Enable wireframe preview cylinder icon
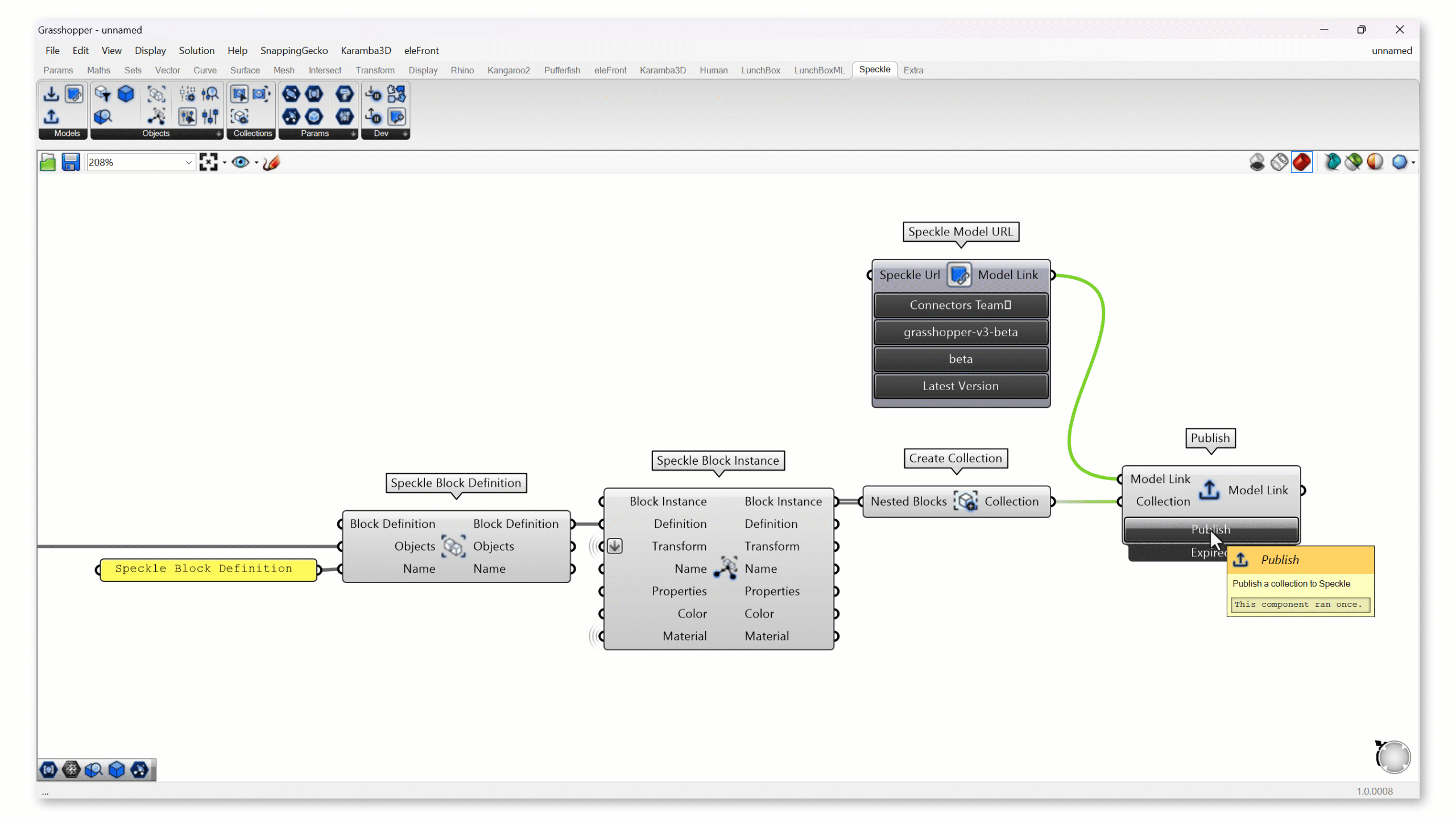Viewport: 1456px width, 819px height. (x=1279, y=163)
